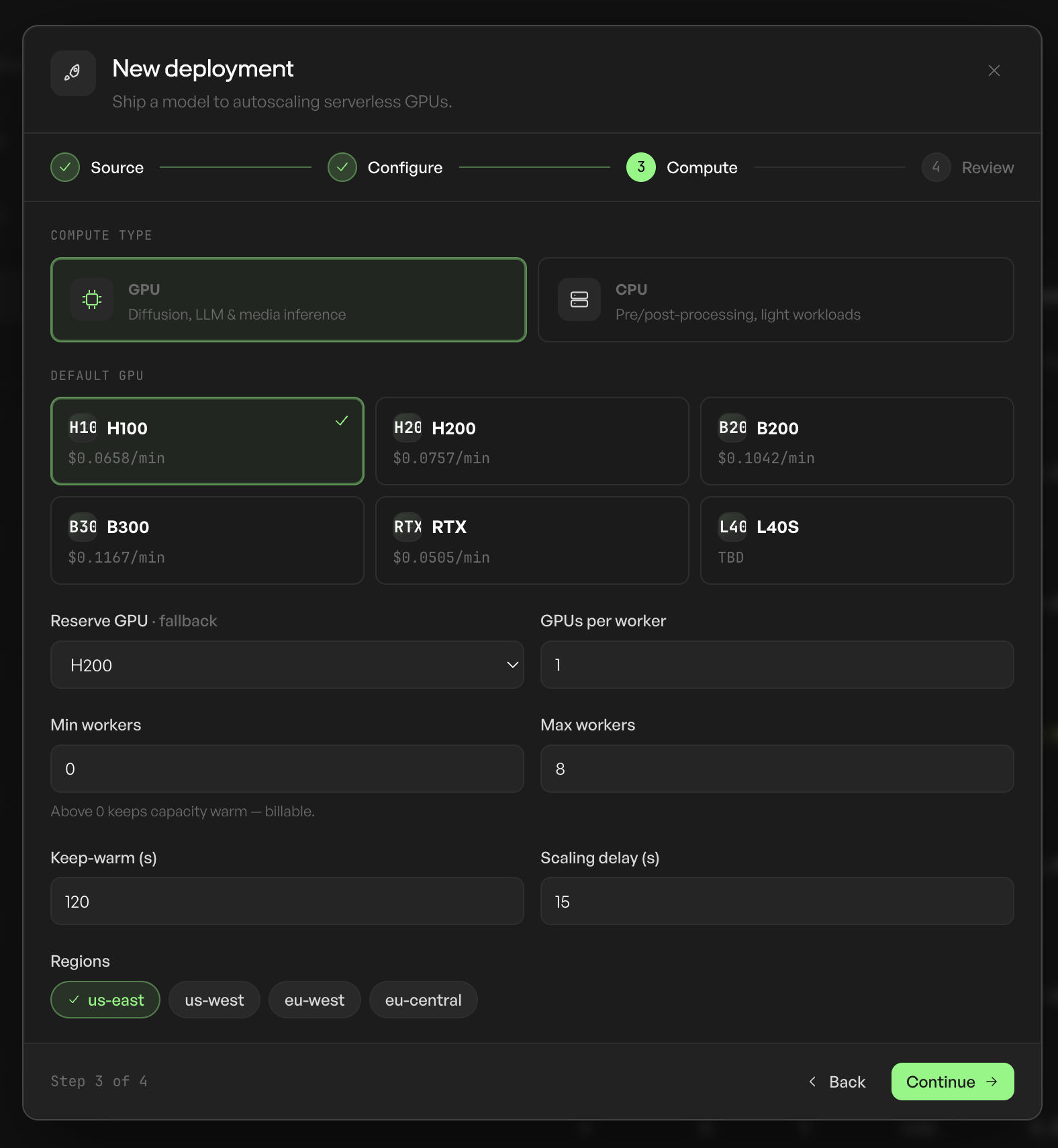
Task: Toggle the us-west region chip
Action: (214, 1000)
